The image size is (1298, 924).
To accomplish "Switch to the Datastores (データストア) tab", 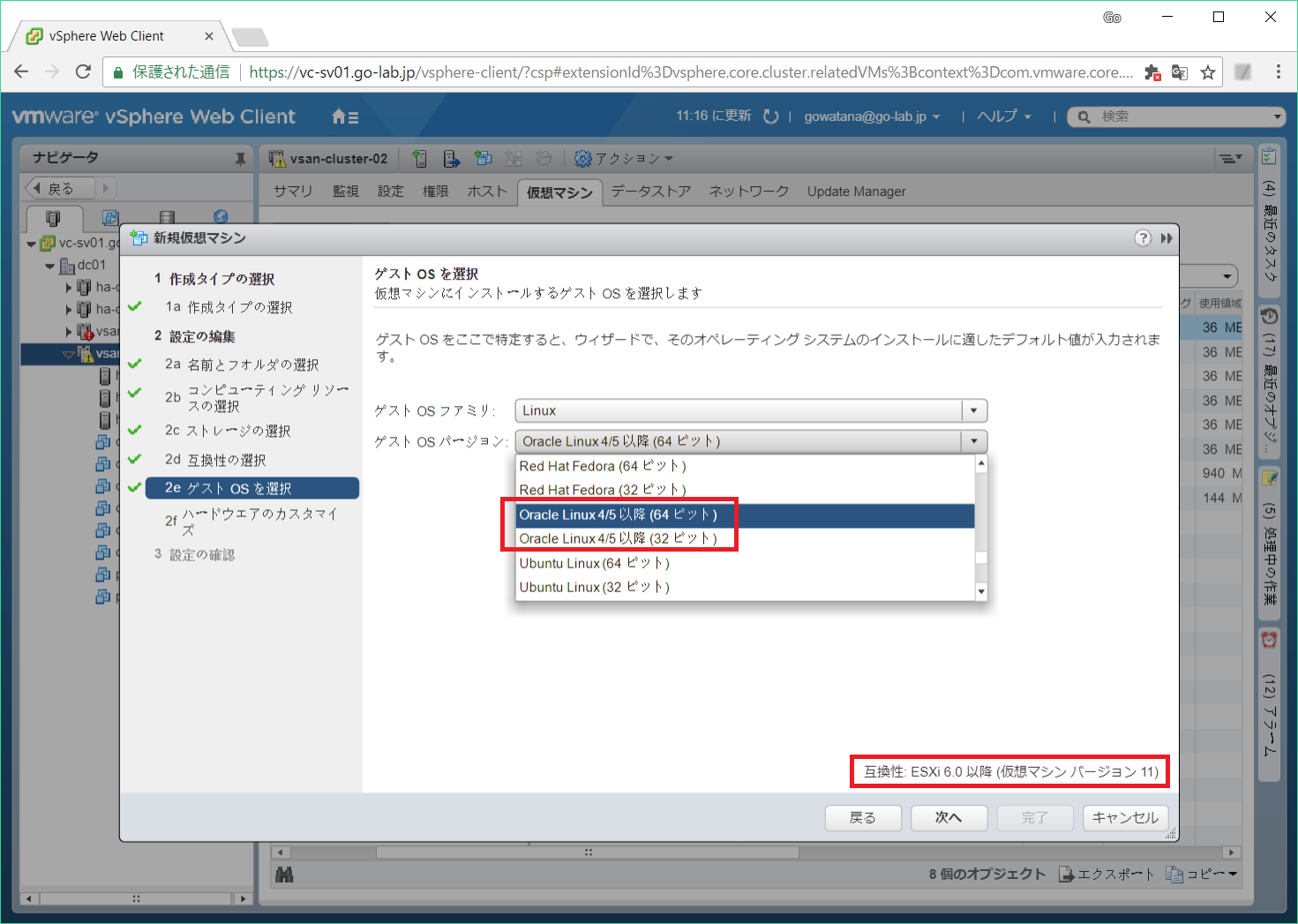I will (x=651, y=192).
